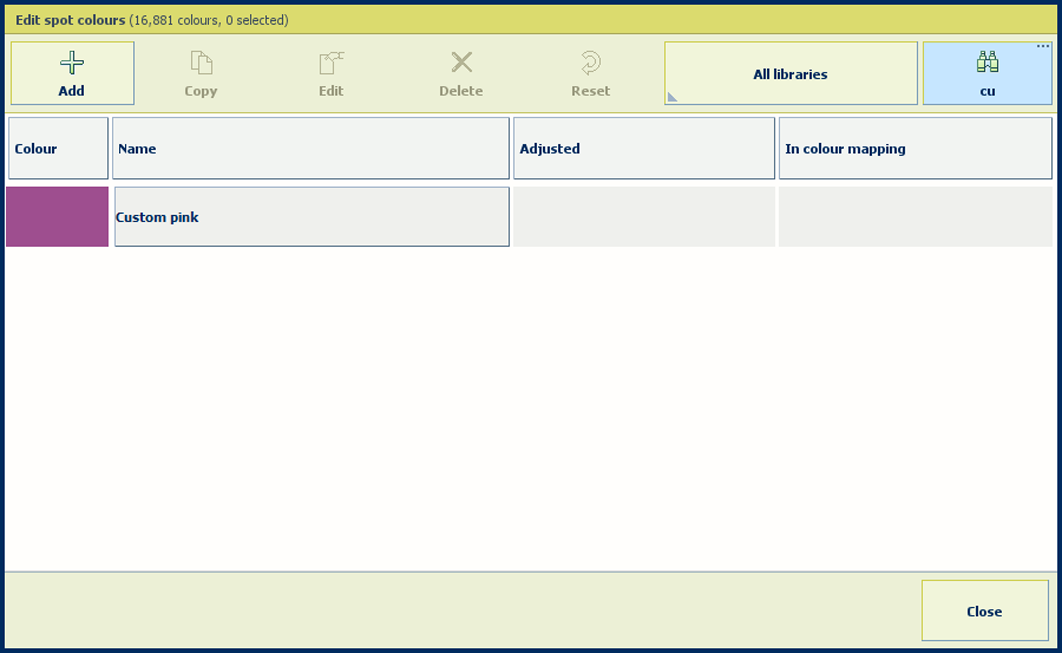Viewport: 1062px width, 653px height.
Task: Open the All libraries dropdown
Action: click(x=790, y=74)
